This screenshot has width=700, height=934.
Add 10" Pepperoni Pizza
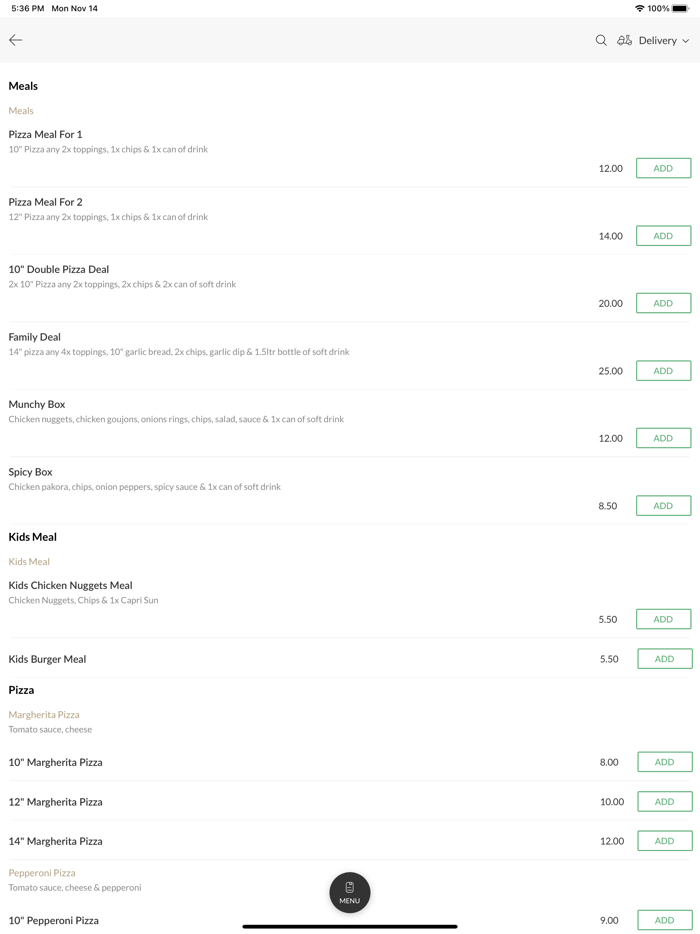tap(664, 920)
